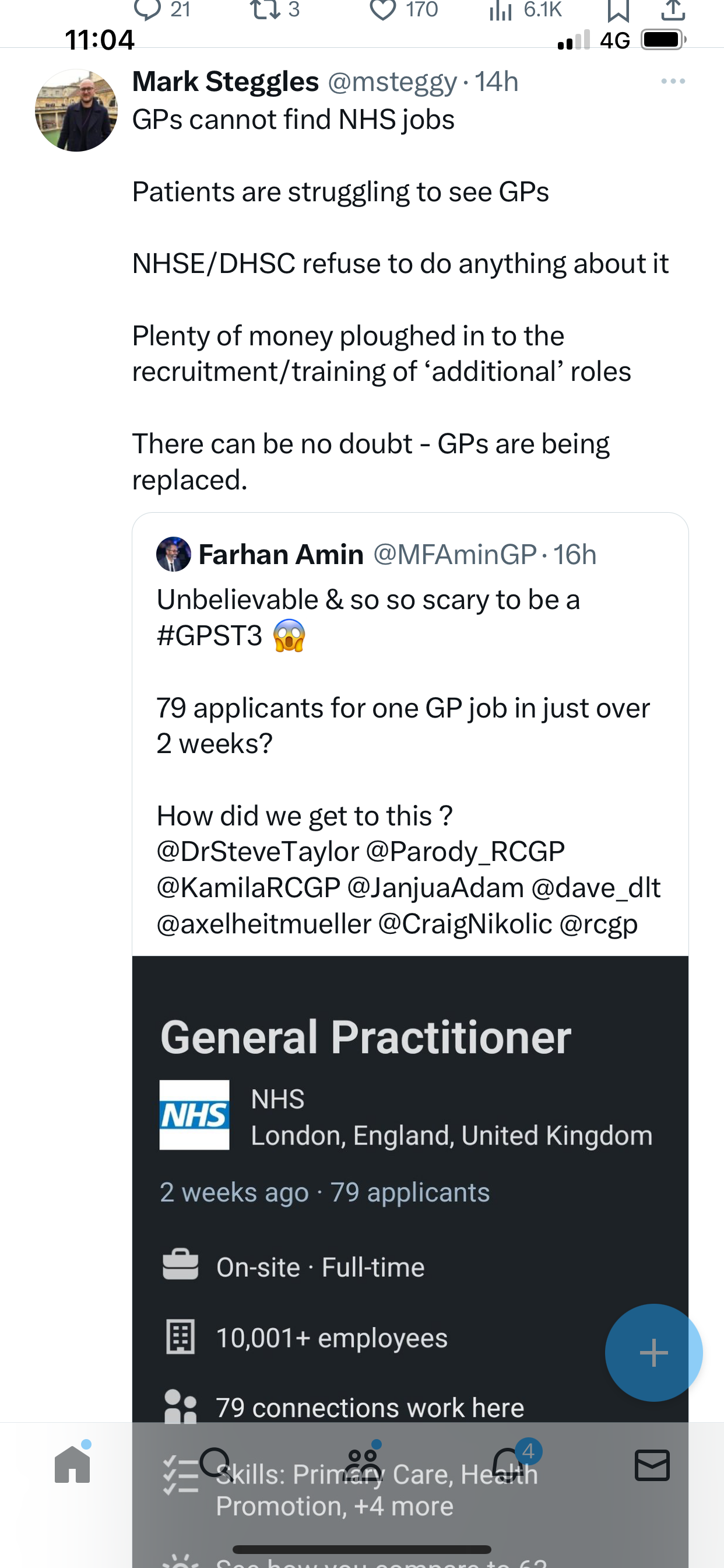
Task: Tap the share upload icon
Action: tap(673, 9)
